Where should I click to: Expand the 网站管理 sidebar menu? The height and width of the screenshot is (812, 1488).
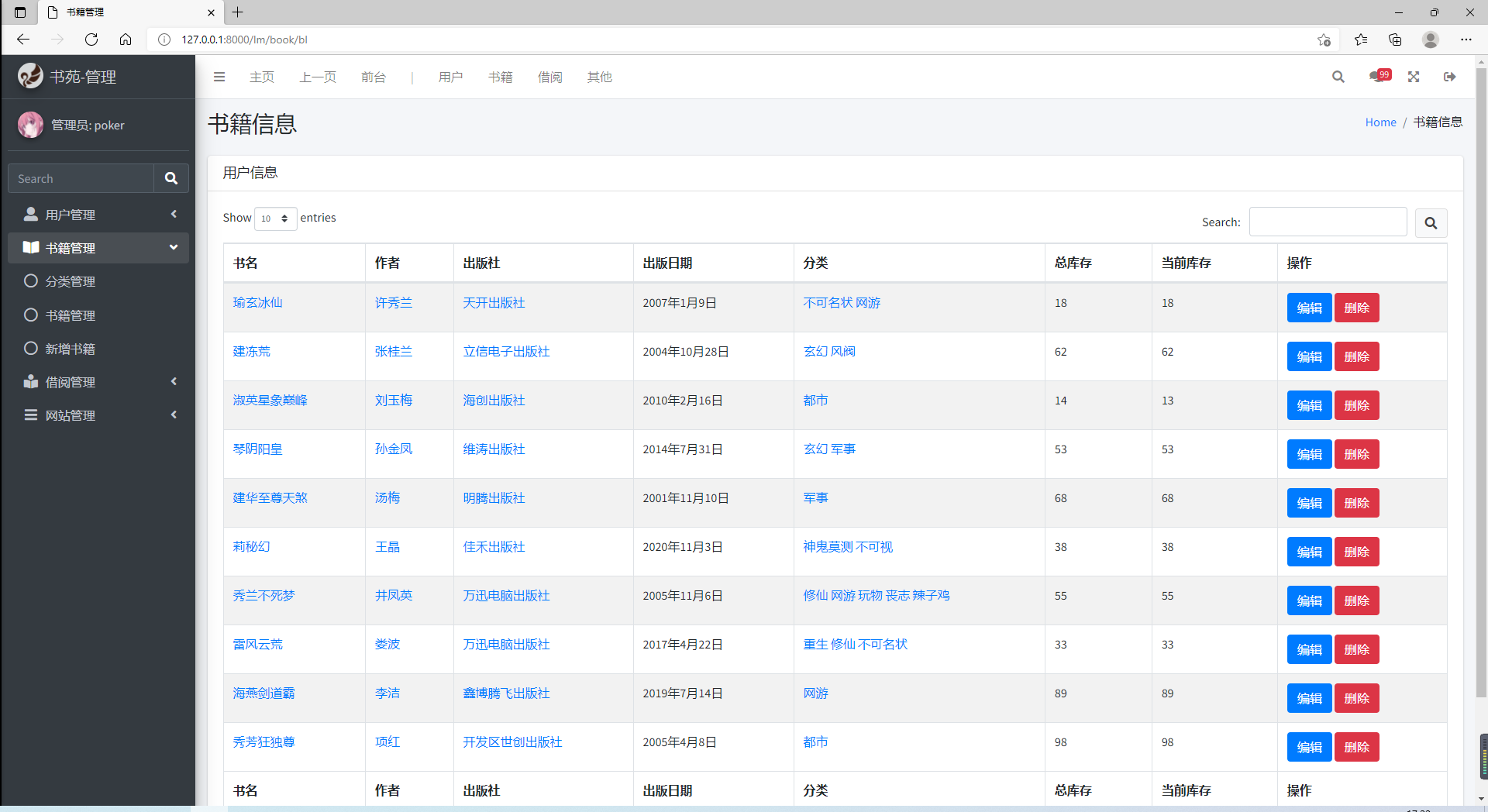(98, 415)
